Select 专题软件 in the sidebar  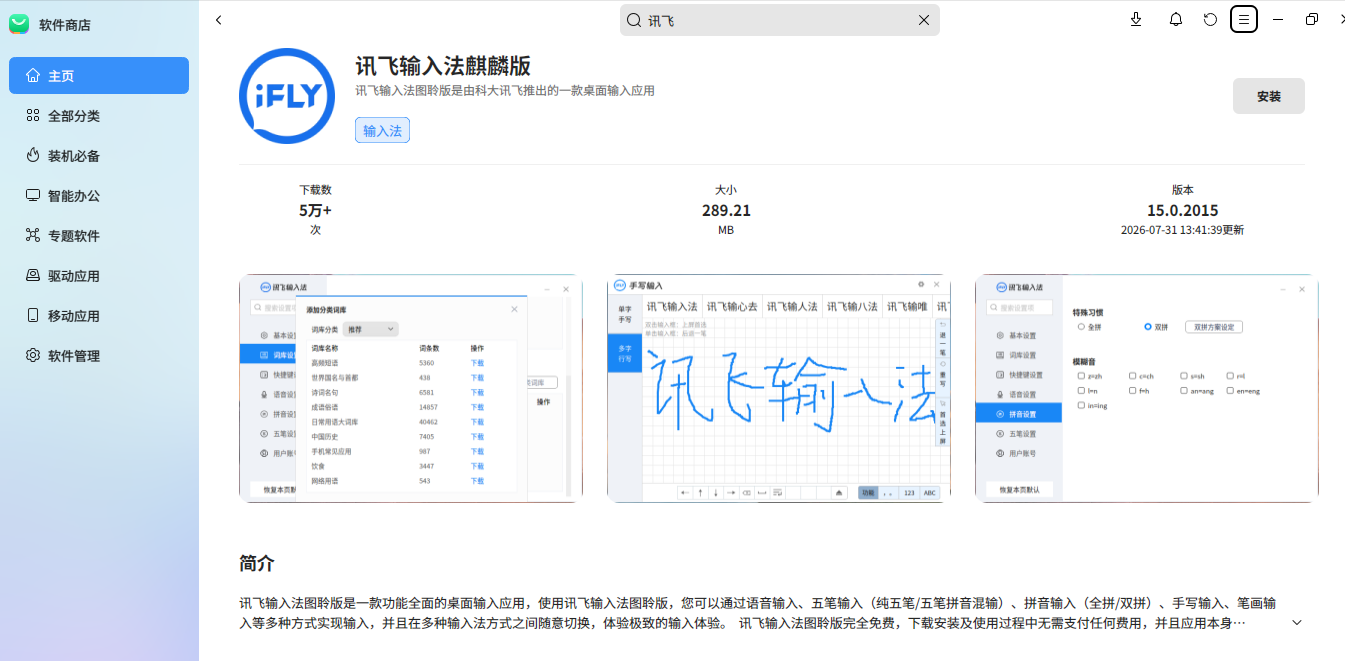pyautogui.click(x=99, y=236)
